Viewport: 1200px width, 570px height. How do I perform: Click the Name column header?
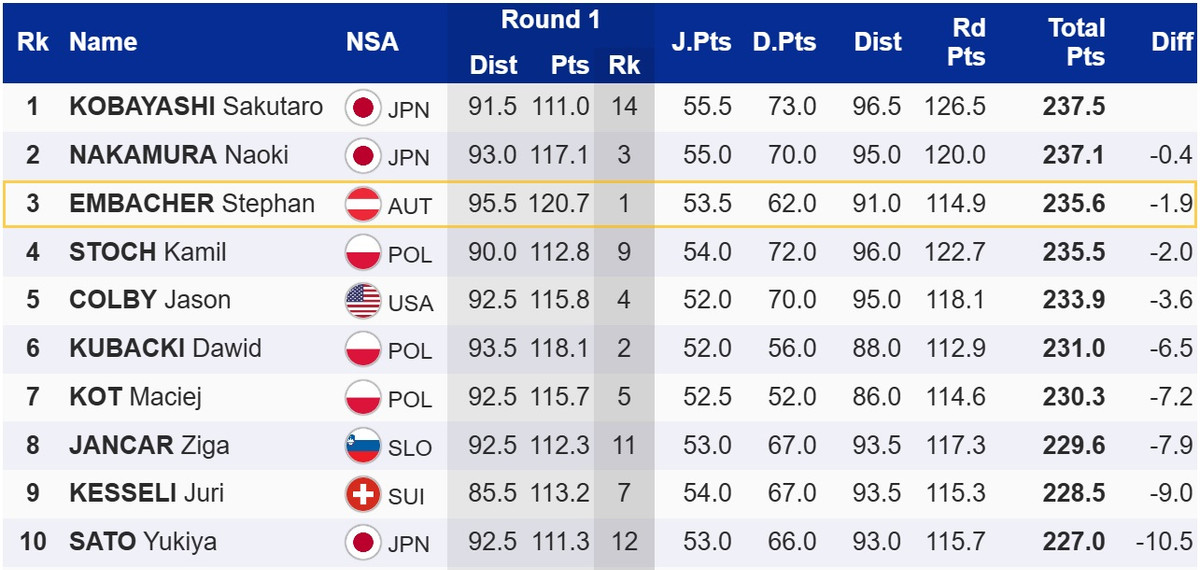click(103, 42)
